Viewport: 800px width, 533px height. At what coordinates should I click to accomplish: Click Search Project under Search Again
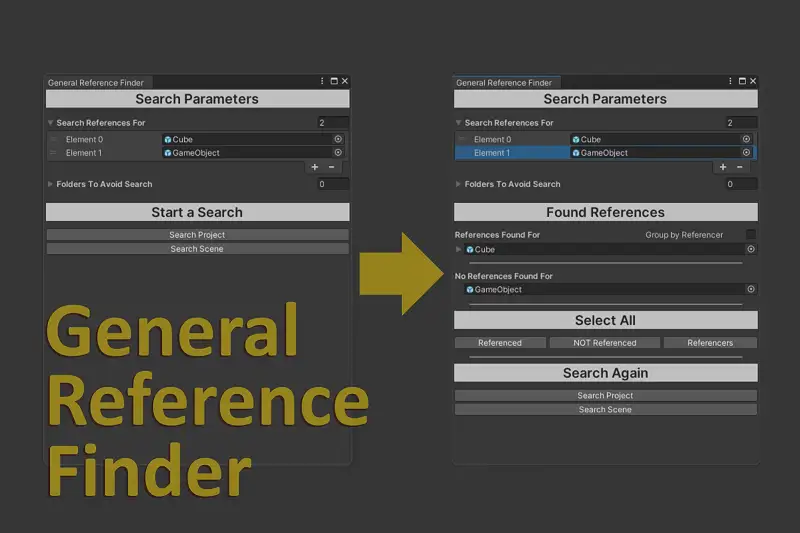[x=606, y=395]
